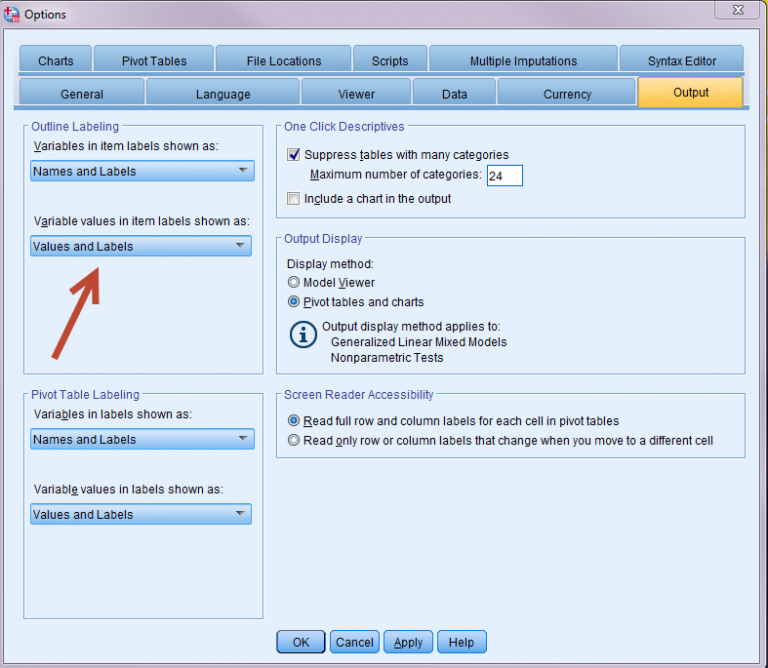Expand Outline variable values Values and Labels dropdown
Viewport: 768px width, 668px height.
pos(141,246)
